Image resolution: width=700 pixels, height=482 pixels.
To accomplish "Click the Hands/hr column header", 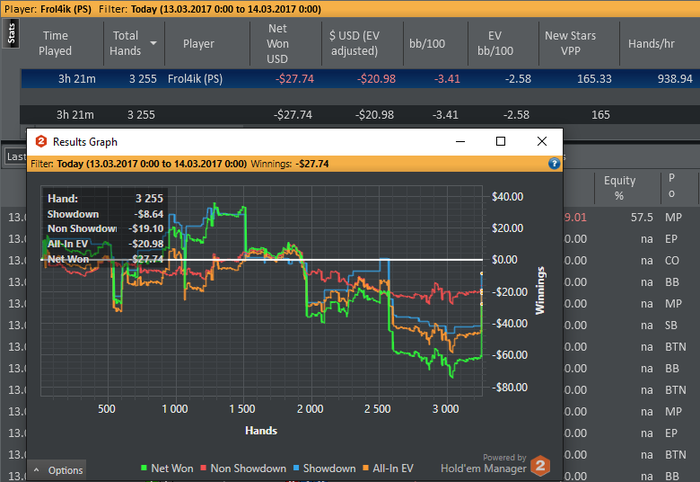I will 651,43.
